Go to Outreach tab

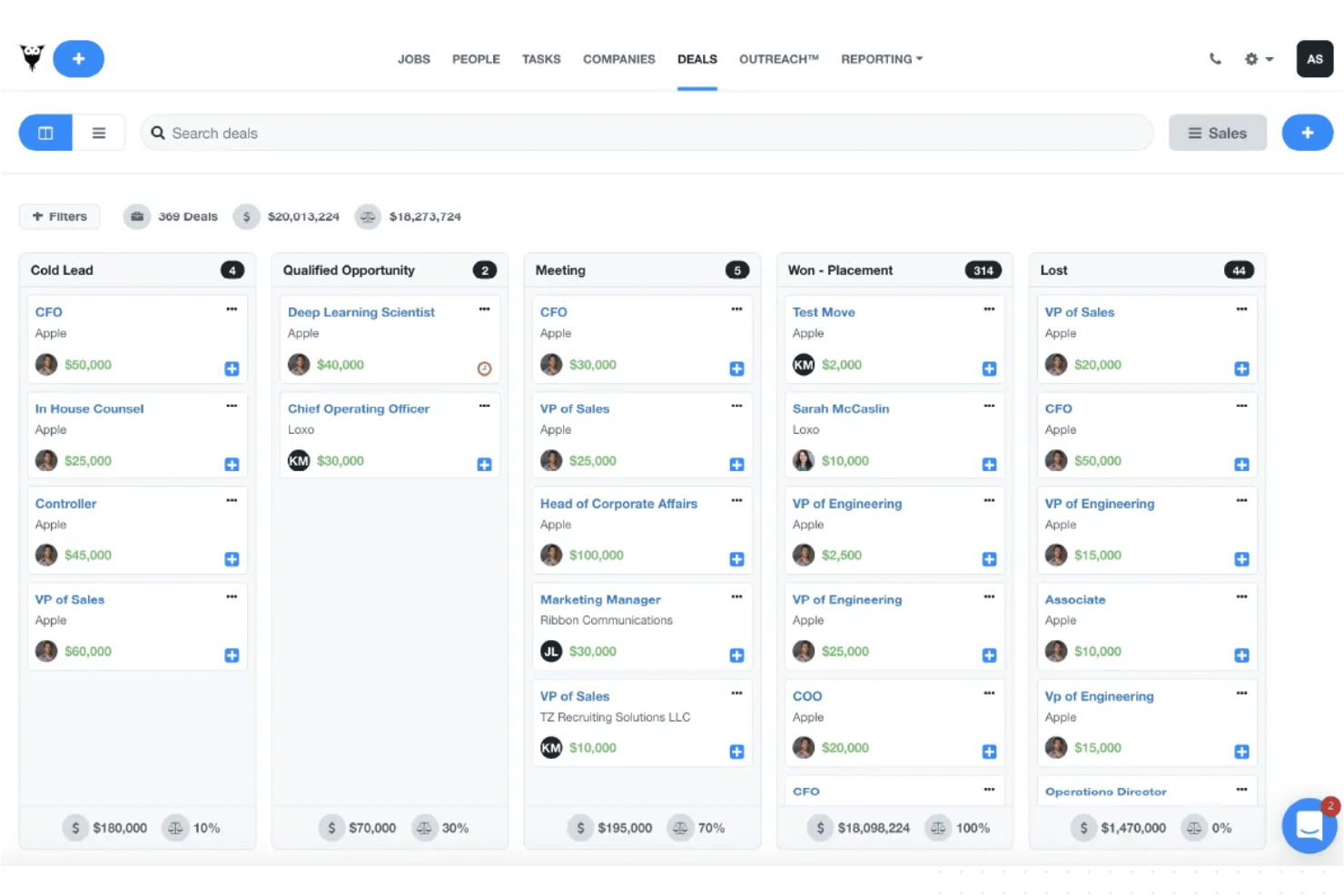pos(779,59)
